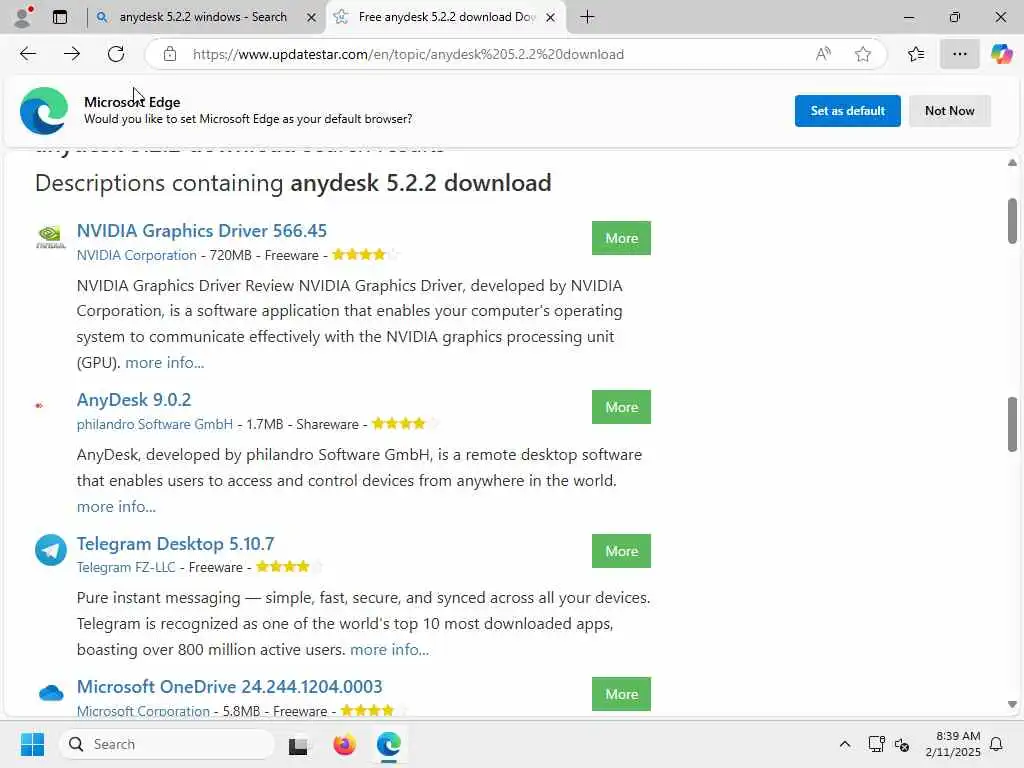
Task: Click scrollbar down arrow
Action: [x=1012, y=705]
